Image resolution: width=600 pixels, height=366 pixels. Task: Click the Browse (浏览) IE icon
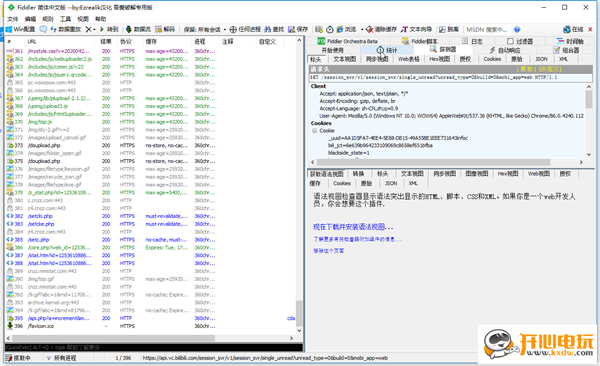340,29
